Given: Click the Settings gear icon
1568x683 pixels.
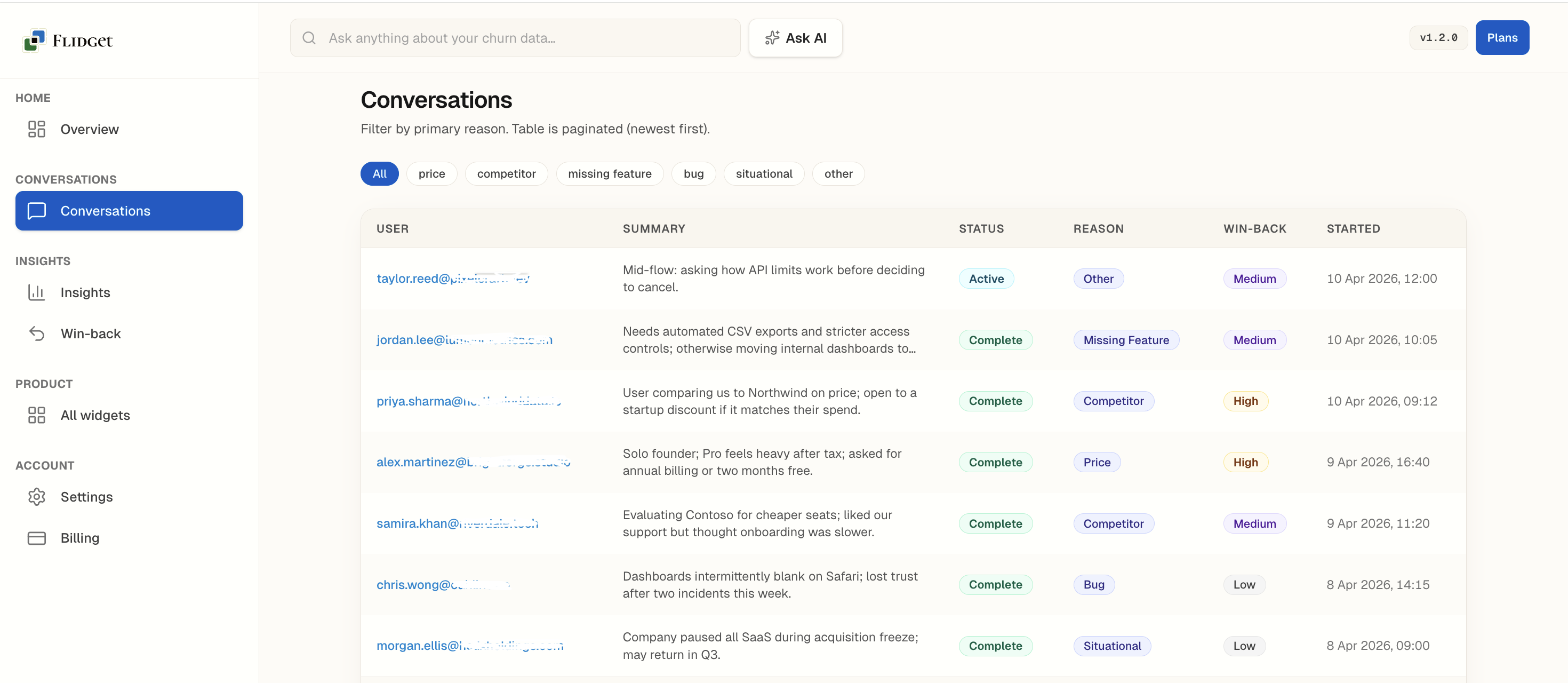Looking at the screenshot, I should click(36, 497).
